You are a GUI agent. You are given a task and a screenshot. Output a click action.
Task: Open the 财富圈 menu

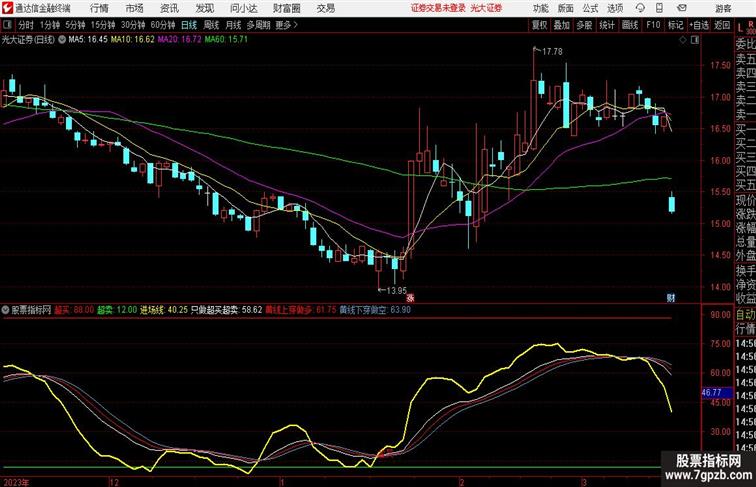(x=286, y=8)
